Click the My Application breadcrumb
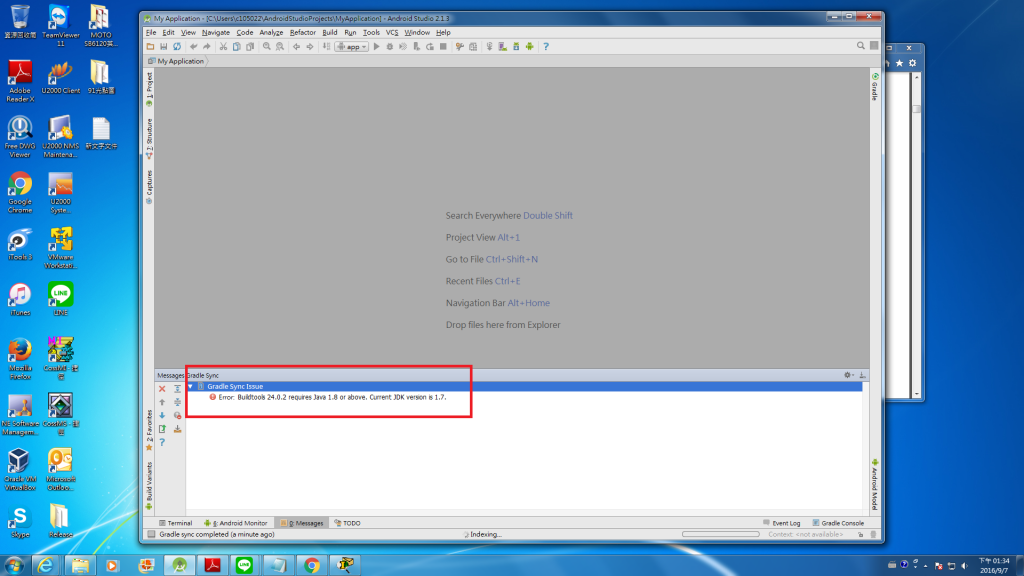The image size is (1024, 576). [176, 61]
